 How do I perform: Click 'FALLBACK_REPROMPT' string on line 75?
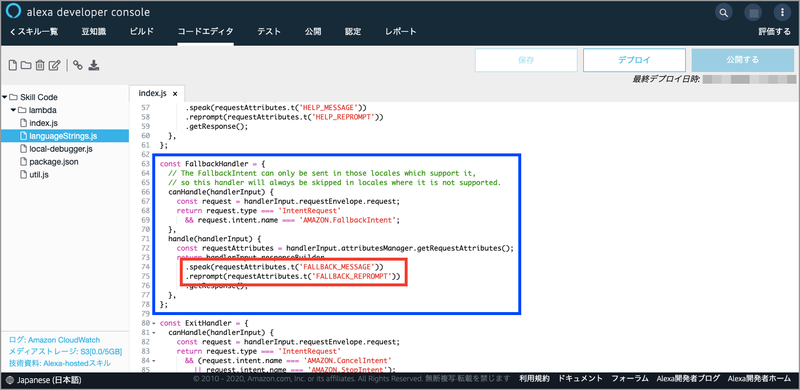tap(351, 276)
